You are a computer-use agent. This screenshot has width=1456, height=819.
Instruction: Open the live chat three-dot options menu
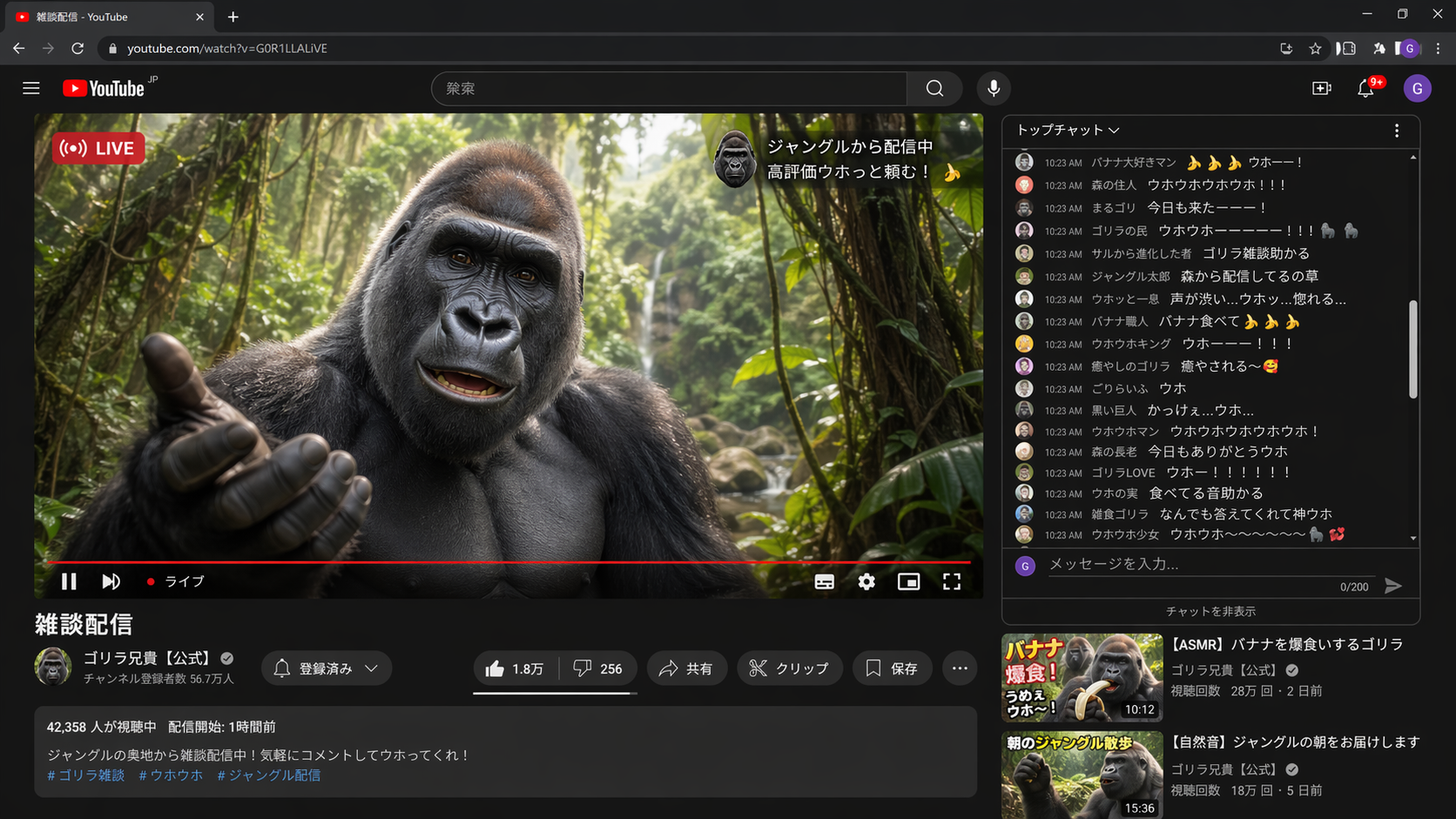pyautogui.click(x=1397, y=131)
